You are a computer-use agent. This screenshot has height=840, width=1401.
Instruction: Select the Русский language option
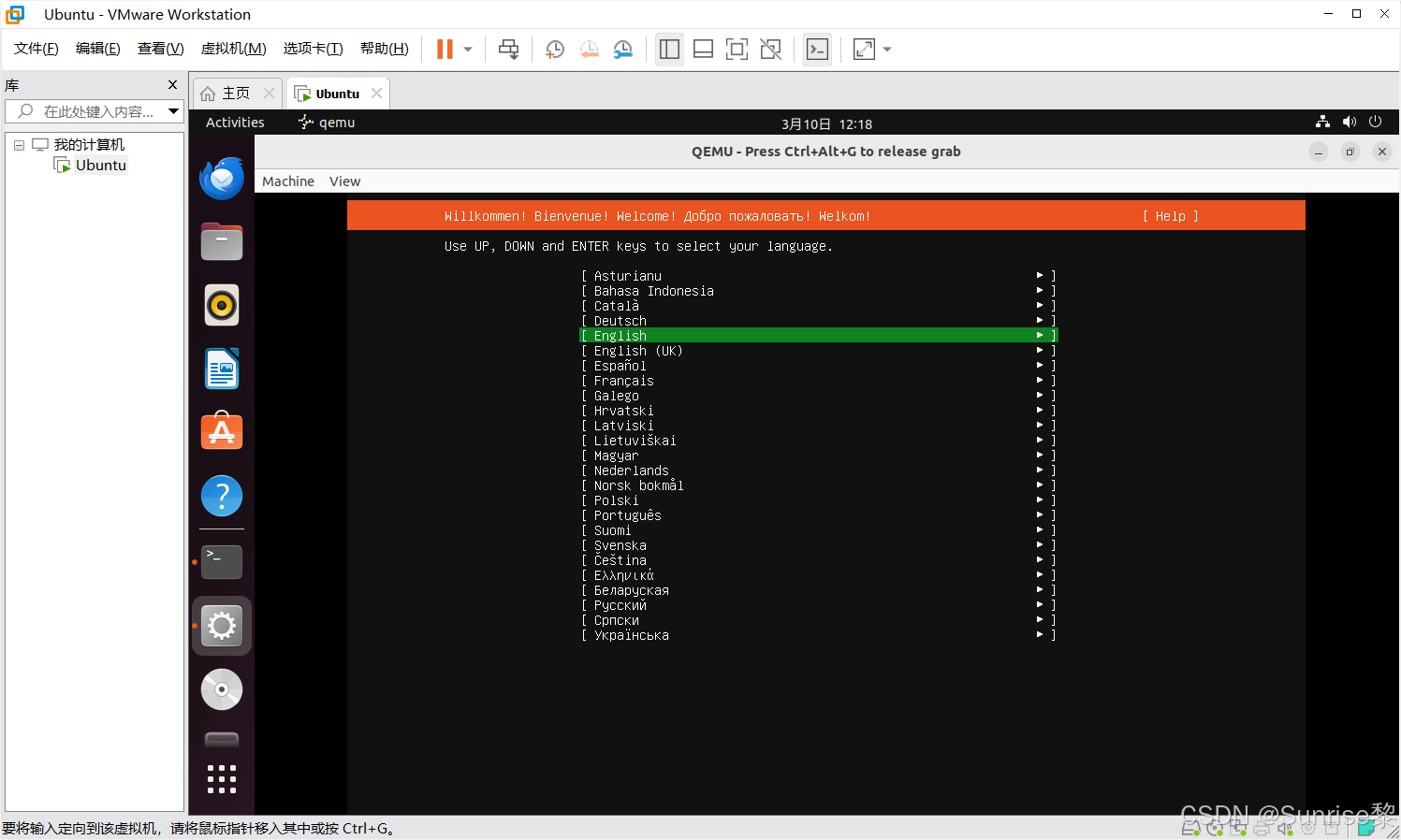coord(819,605)
